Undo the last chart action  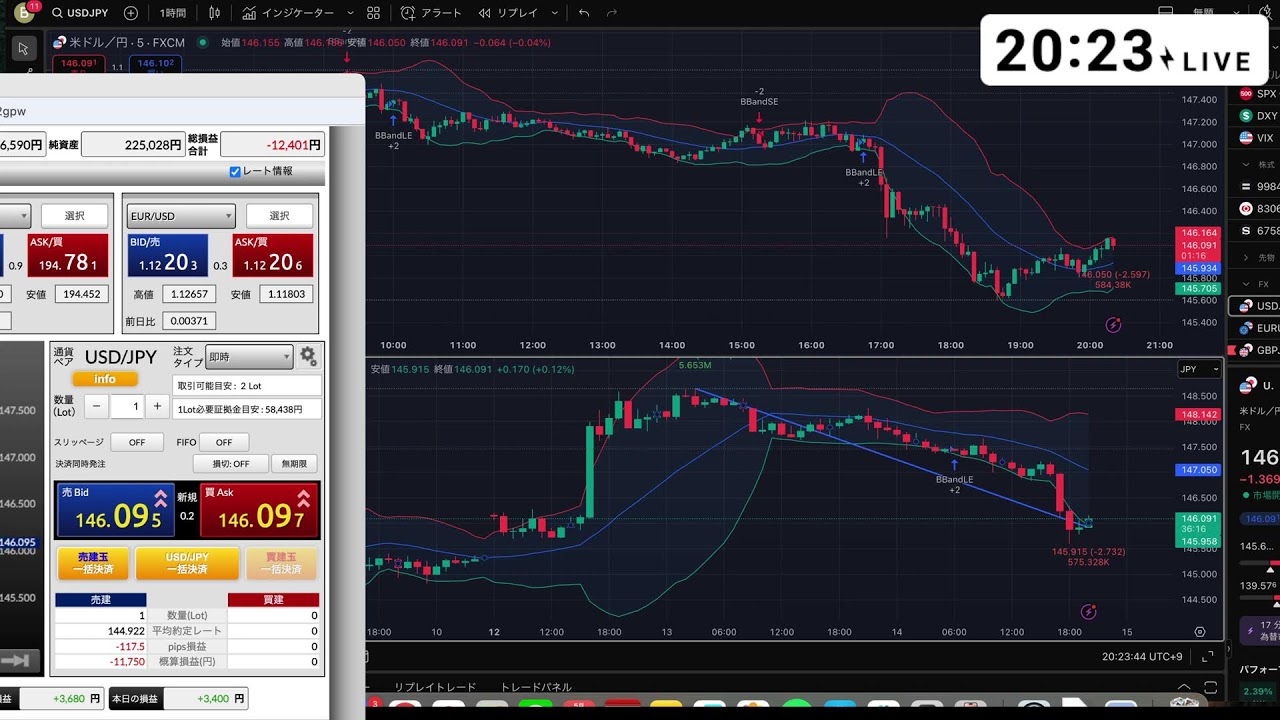584,13
